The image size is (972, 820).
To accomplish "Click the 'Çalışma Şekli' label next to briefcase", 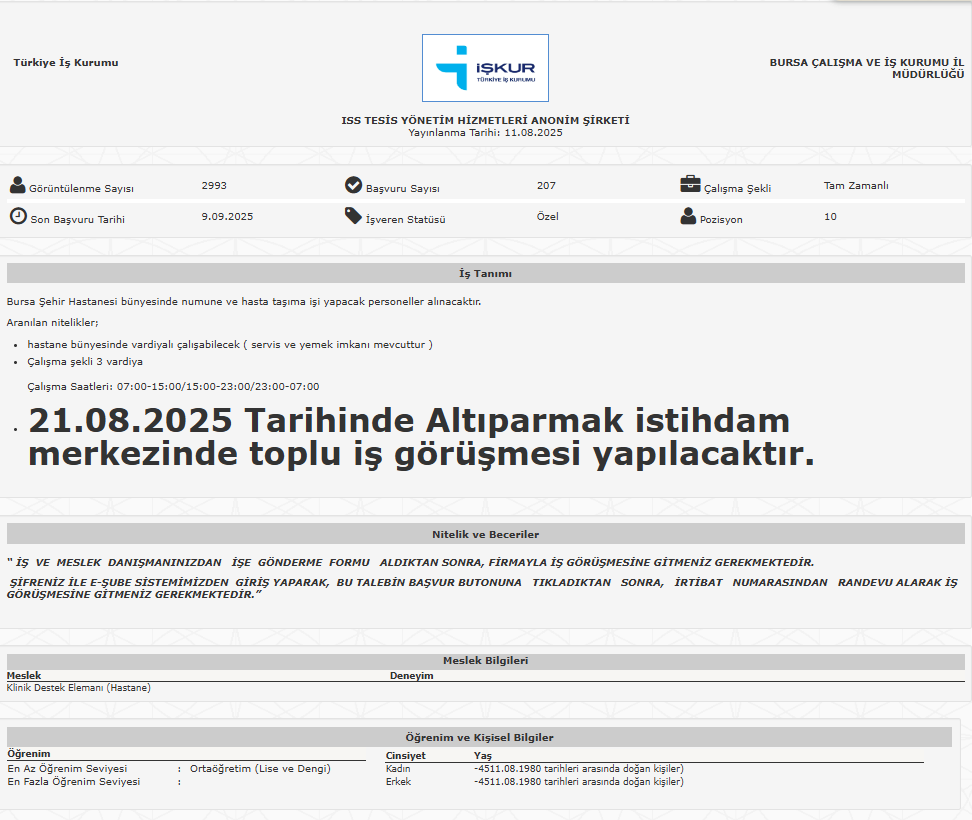I will click(738, 188).
